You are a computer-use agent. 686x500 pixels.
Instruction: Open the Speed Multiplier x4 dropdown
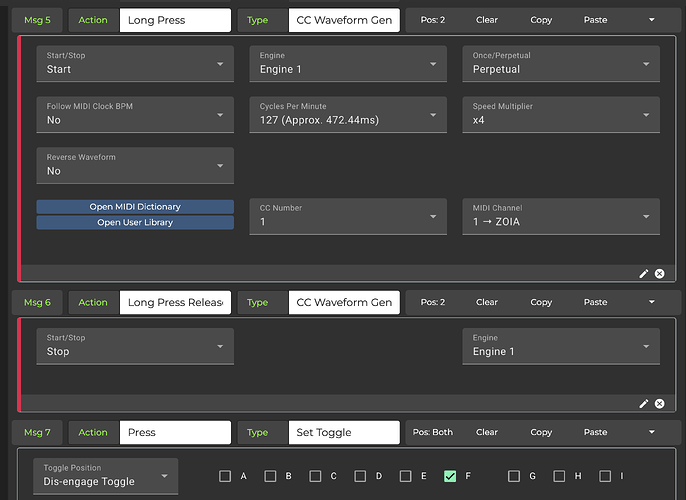[x=560, y=114]
